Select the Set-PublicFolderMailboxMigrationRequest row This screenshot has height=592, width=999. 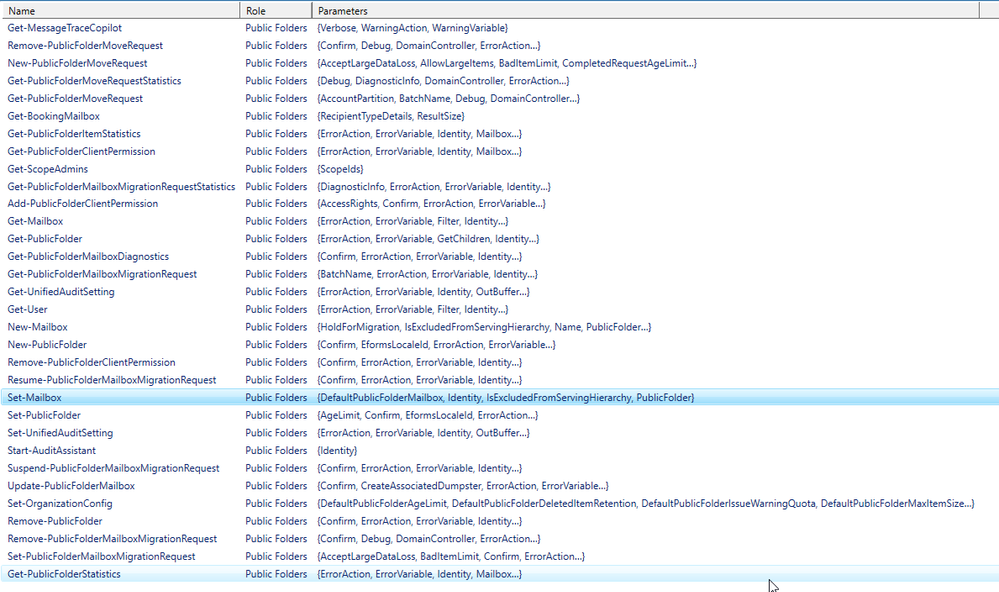tap(500, 556)
